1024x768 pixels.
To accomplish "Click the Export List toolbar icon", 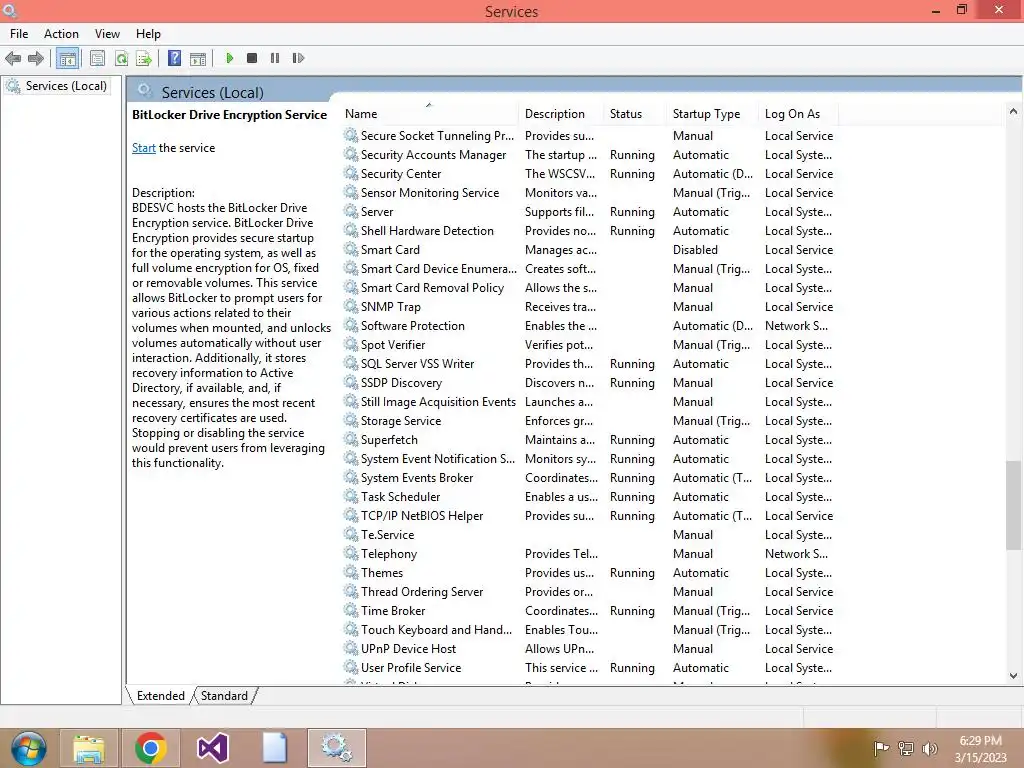I will point(144,59).
